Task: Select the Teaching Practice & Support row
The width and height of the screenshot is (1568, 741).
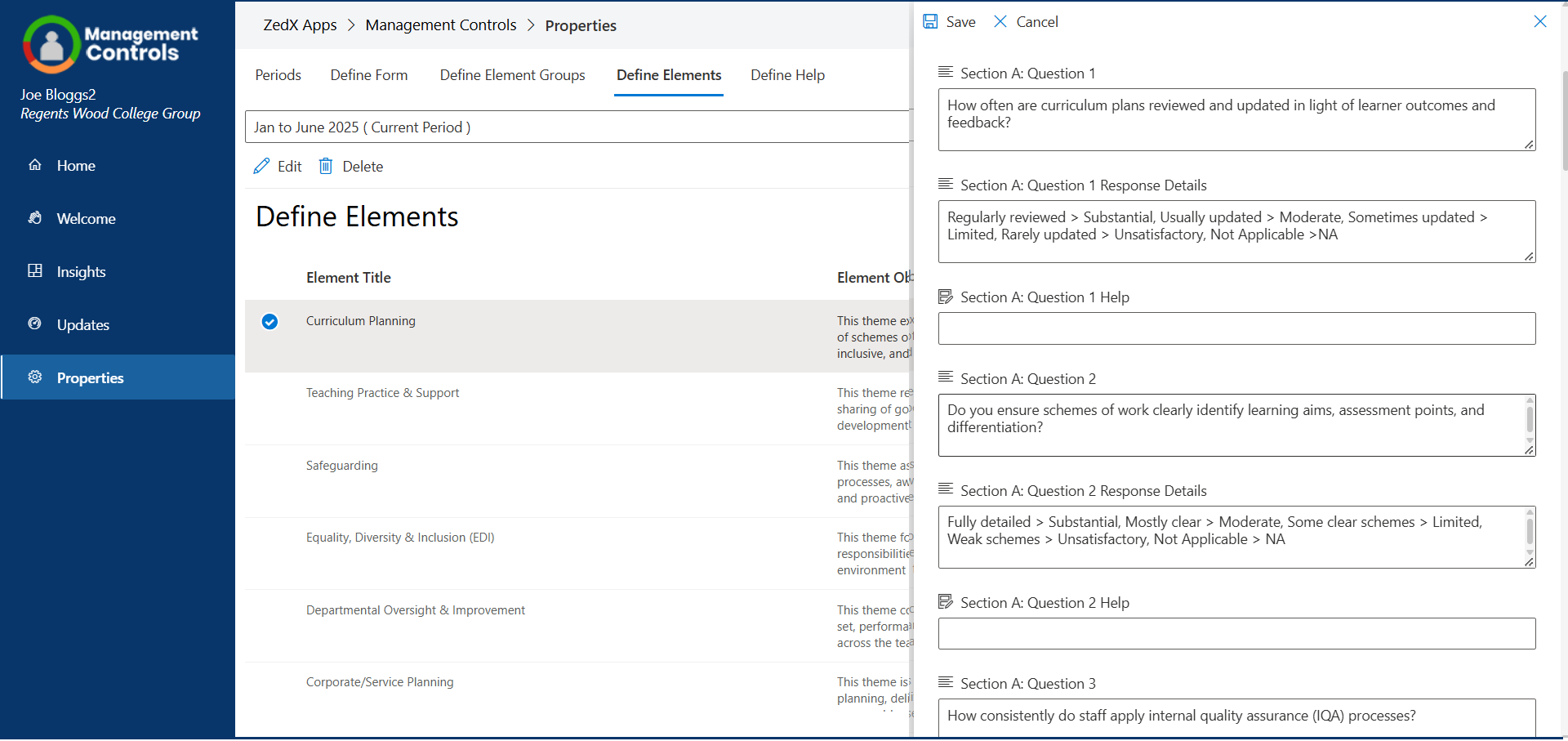Action: [578, 408]
